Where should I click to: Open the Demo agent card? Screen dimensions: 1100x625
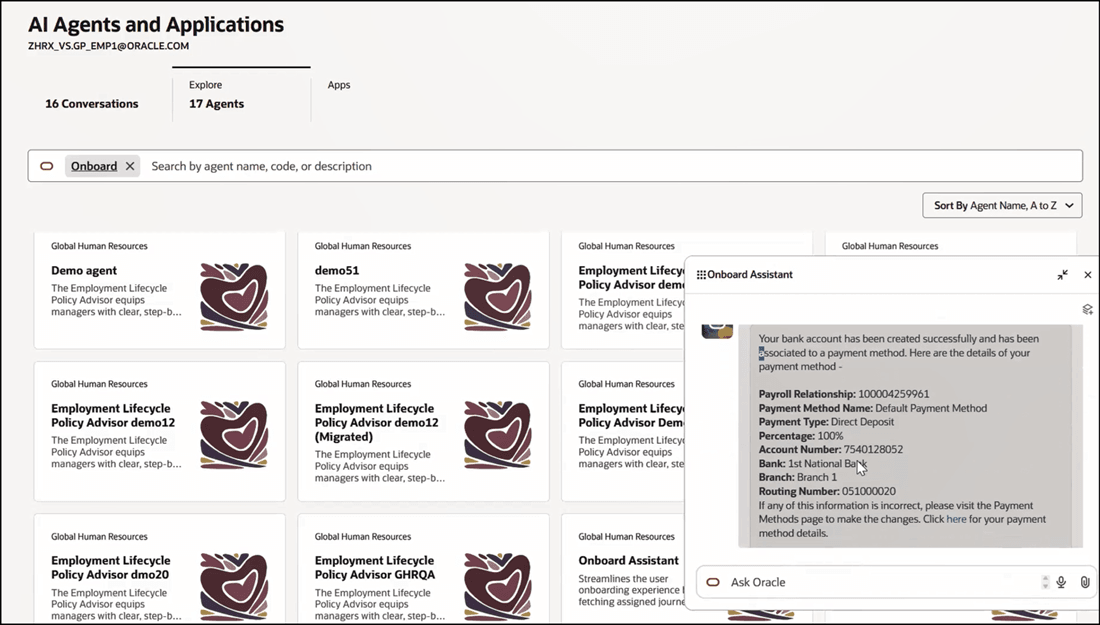[160, 290]
